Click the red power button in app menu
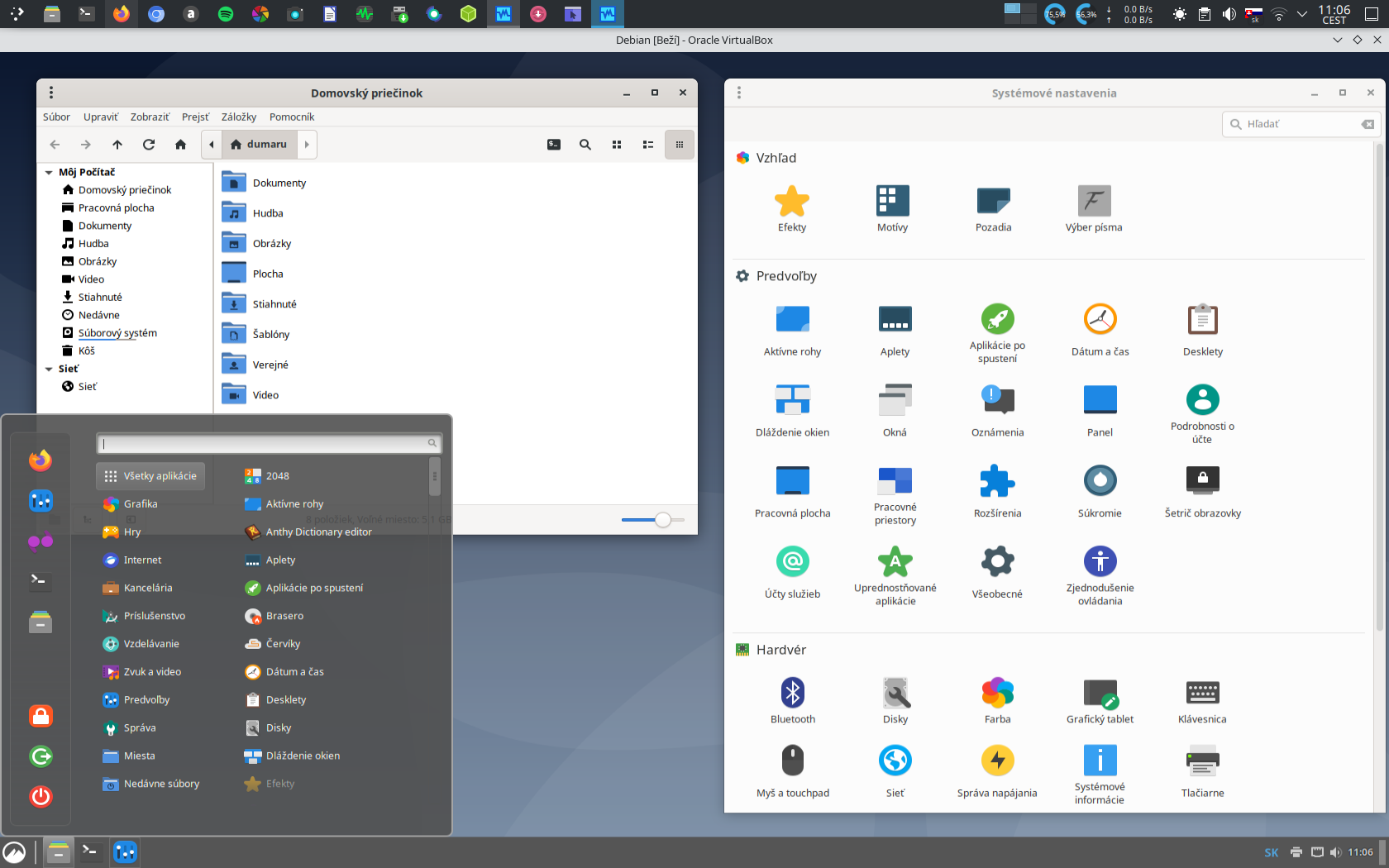Screen dimensions: 1389x868 [41, 796]
